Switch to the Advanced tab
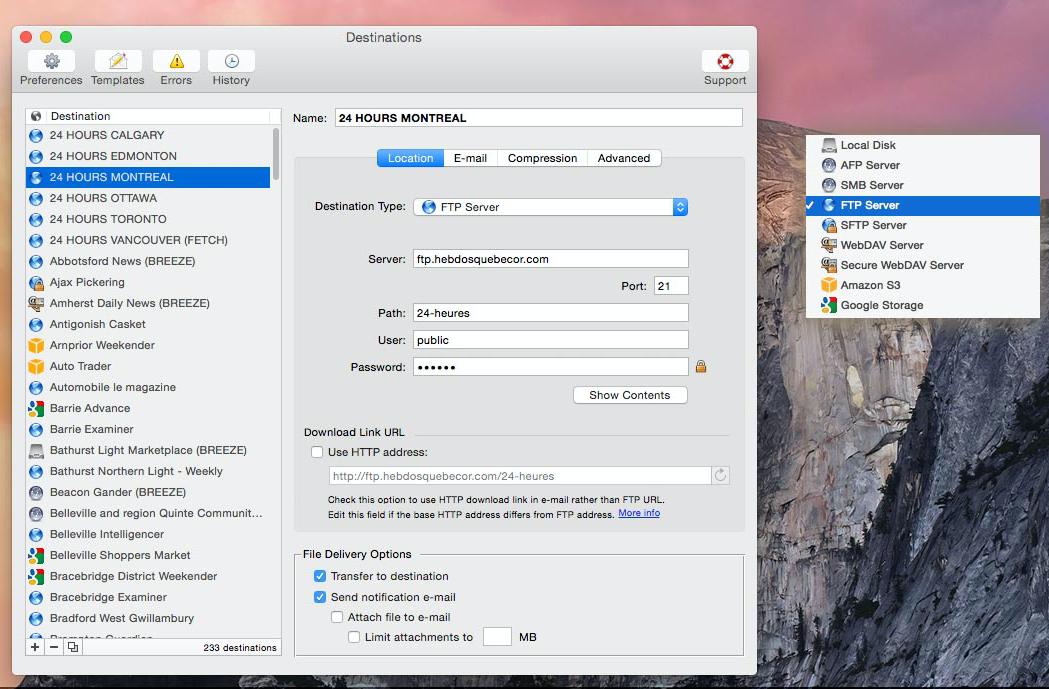 [x=624, y=158]
